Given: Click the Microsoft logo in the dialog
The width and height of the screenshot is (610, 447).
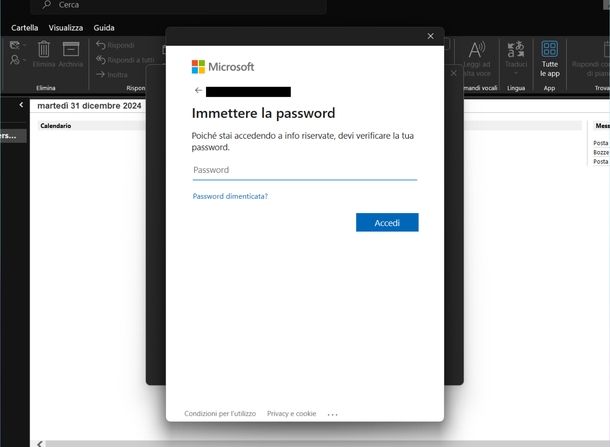Looking at the screenshot, I should pos(223,67).
